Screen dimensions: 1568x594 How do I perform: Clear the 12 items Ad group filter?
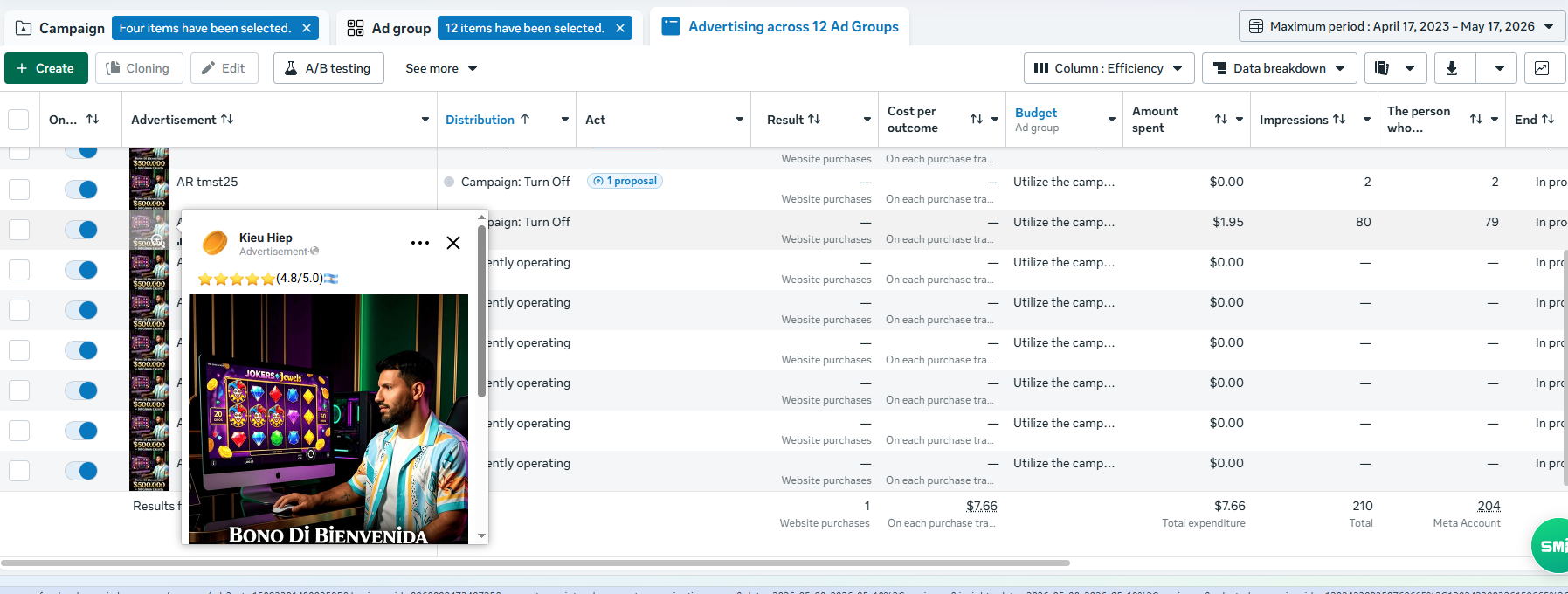click(x=619, y=28)
